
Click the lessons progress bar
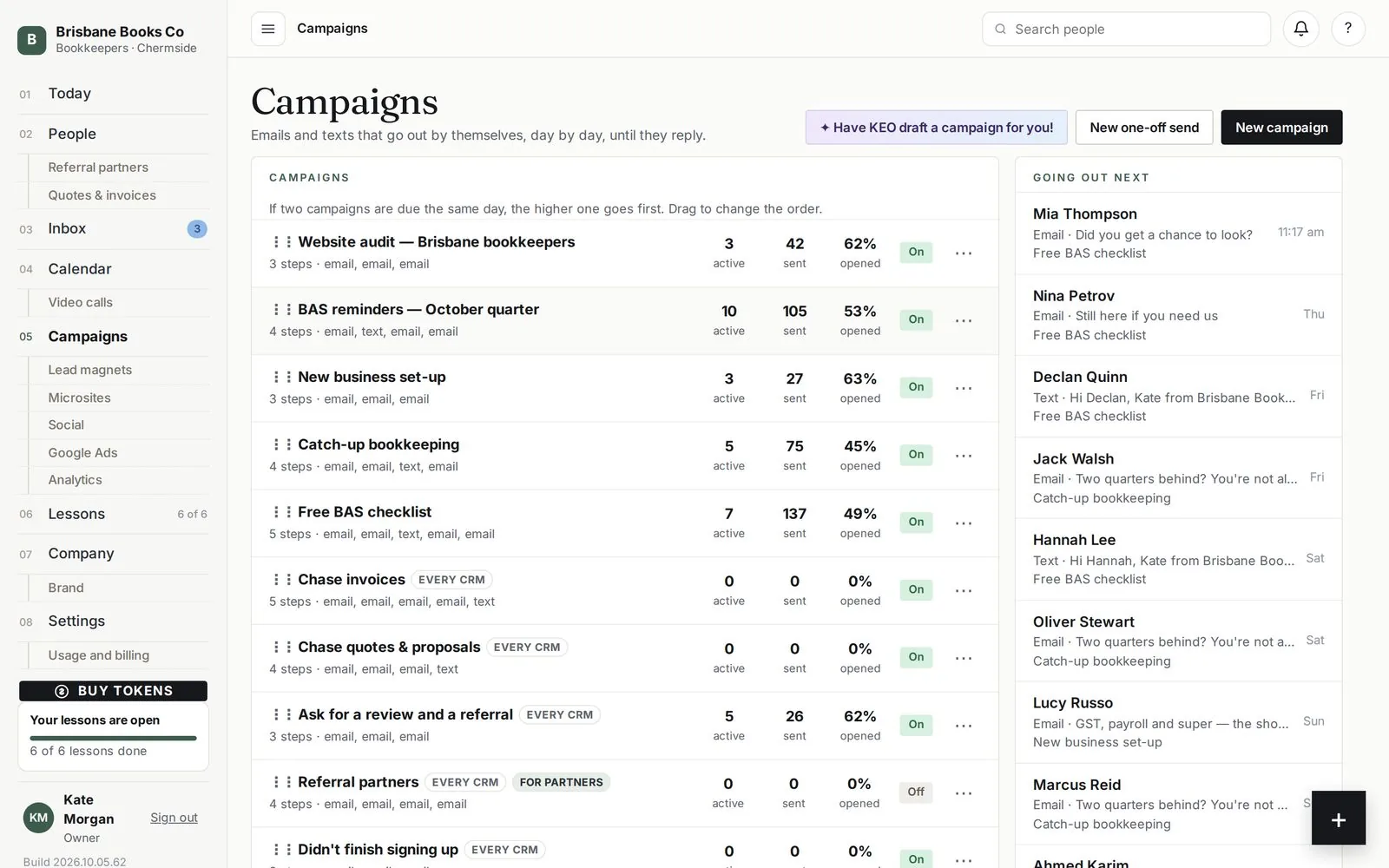(113, 738)
